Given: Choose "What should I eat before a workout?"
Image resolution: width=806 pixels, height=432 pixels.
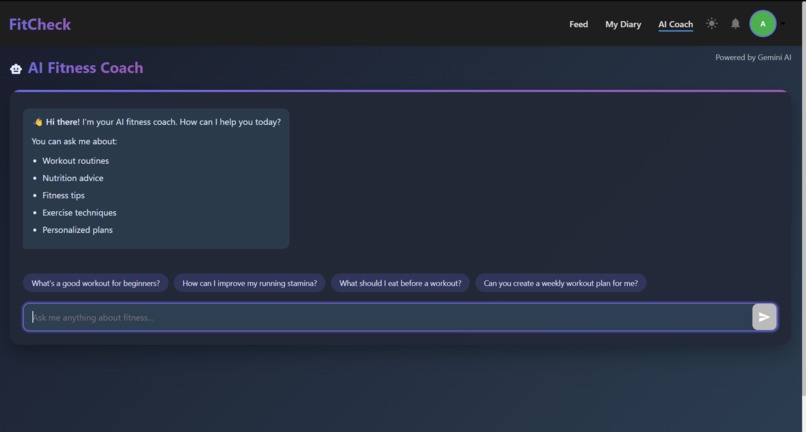Looking at the screenshot, I should pos(400,283).
